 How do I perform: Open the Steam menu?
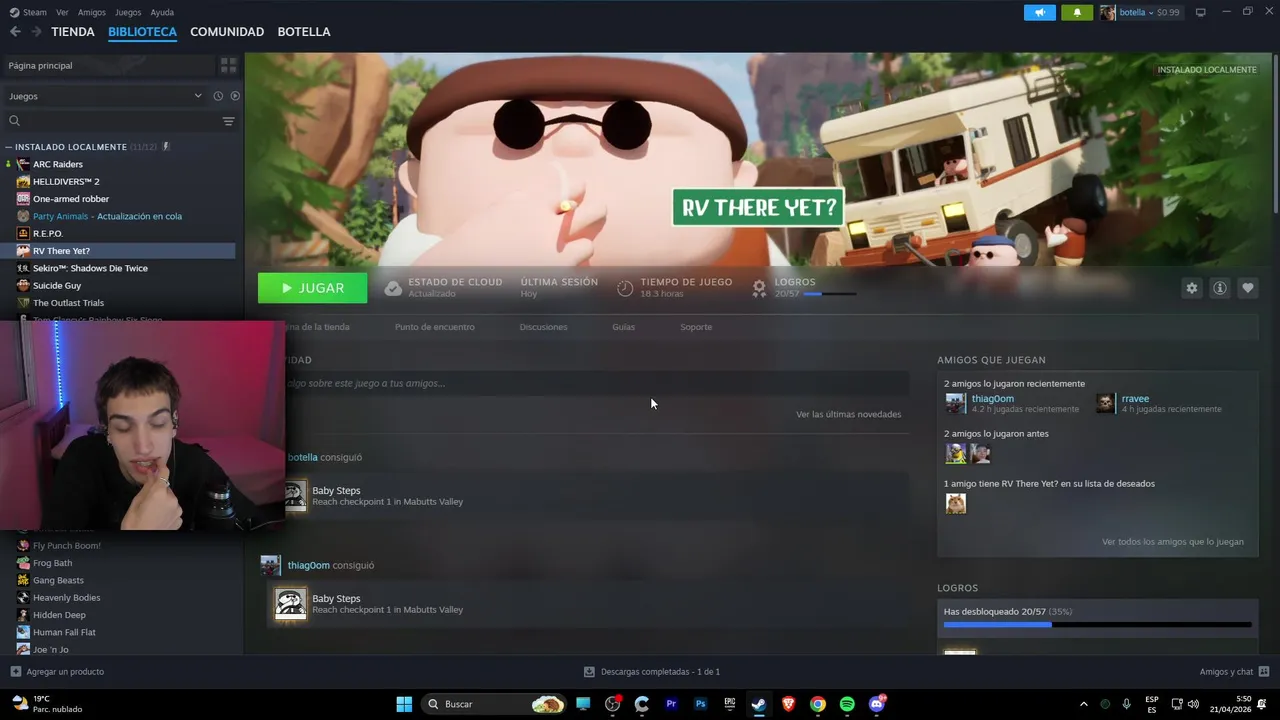[x=28, y=12]
